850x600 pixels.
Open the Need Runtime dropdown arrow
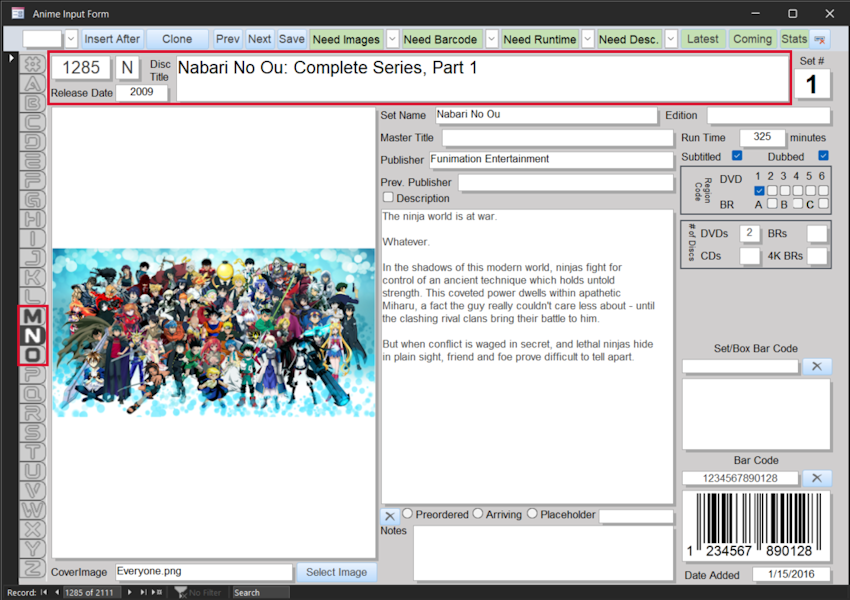[x=588, y=39]
